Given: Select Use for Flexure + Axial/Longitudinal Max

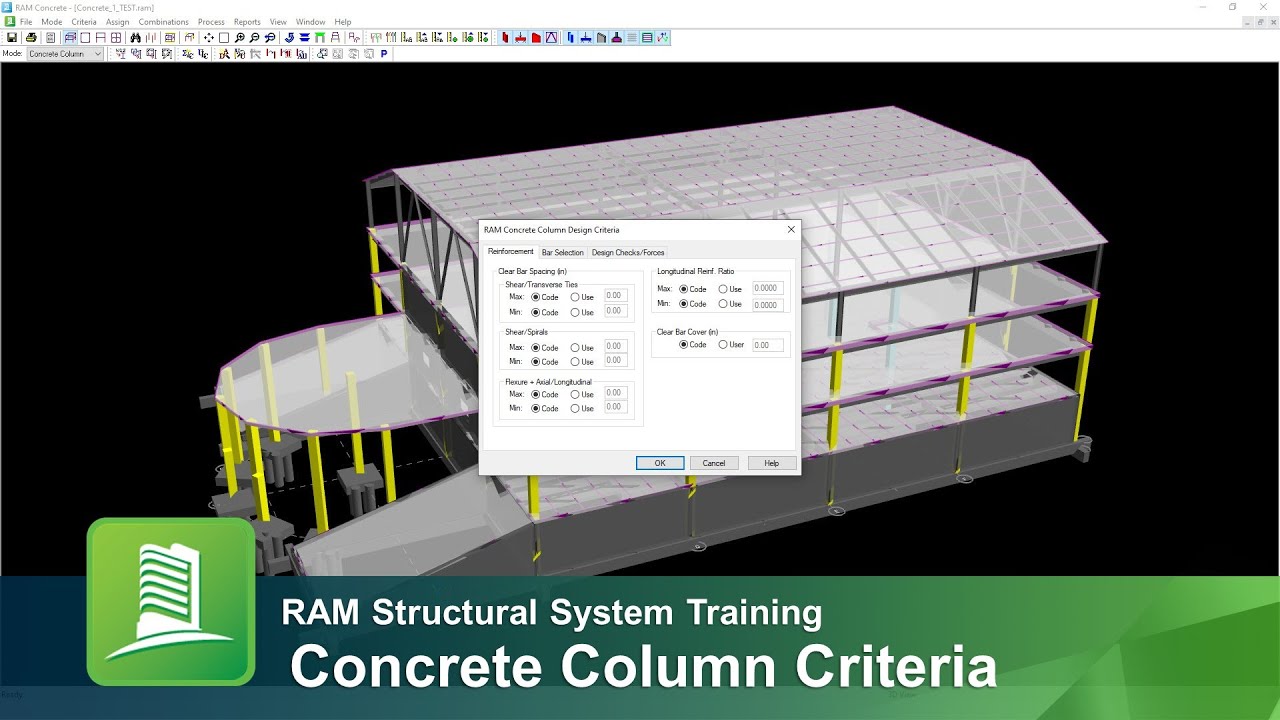Looking at the screenshot, I should click(x=582, y=394).
